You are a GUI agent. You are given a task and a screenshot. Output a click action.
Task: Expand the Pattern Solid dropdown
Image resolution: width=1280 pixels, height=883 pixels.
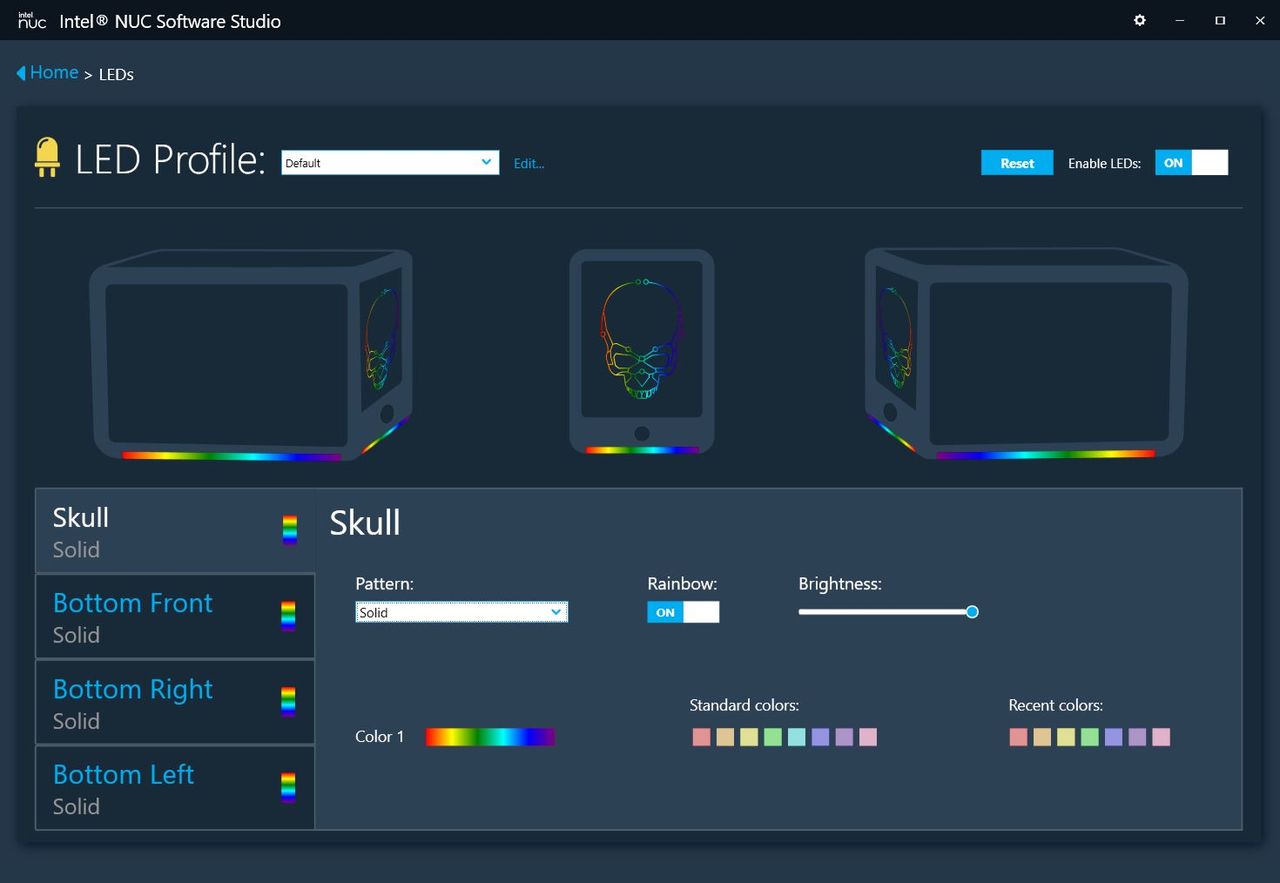(x=461, y=612)
